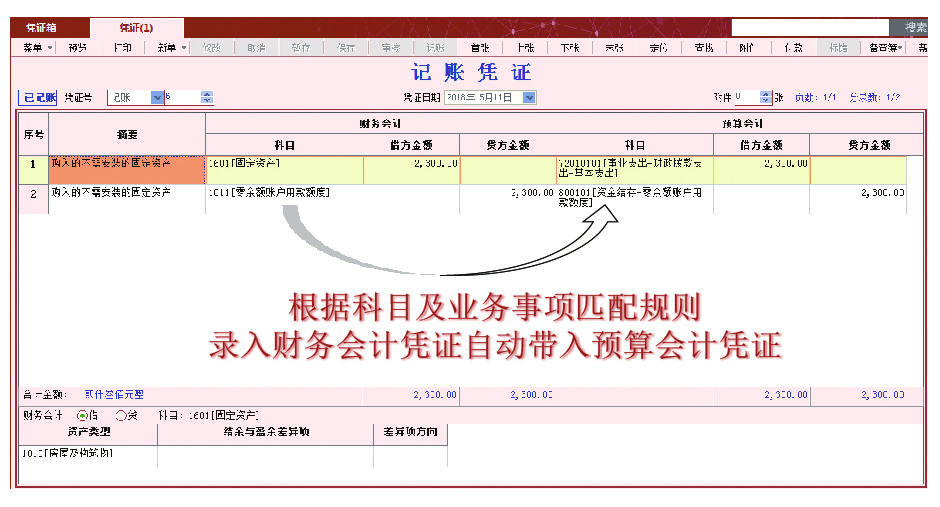Screen dimensions: 940x507
Task: Switch to the 凭证箱 tab
Action: (x=40, y=27)
